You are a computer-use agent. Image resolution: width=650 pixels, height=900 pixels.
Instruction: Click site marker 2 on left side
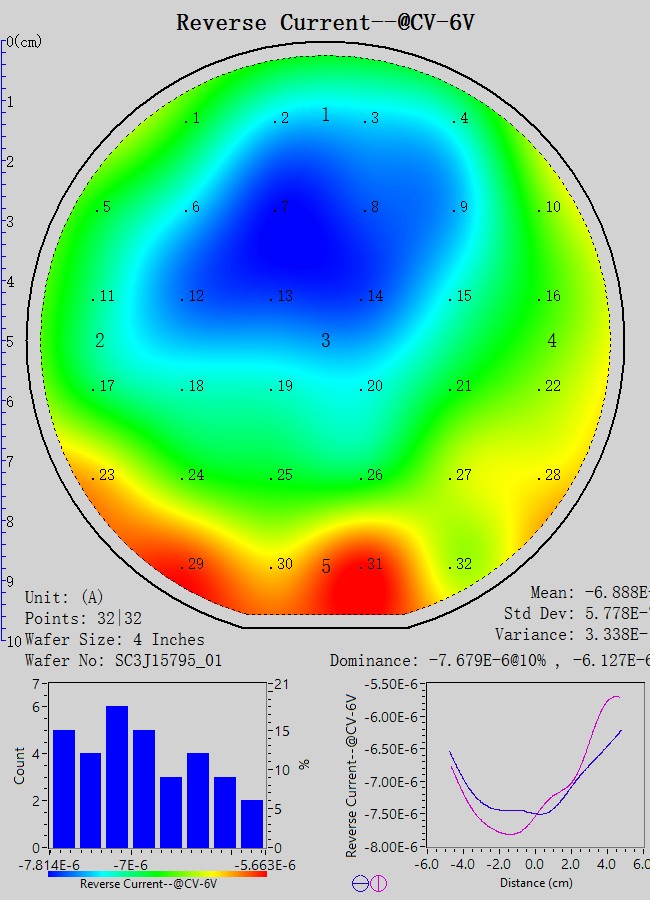[x=100, y=341]
